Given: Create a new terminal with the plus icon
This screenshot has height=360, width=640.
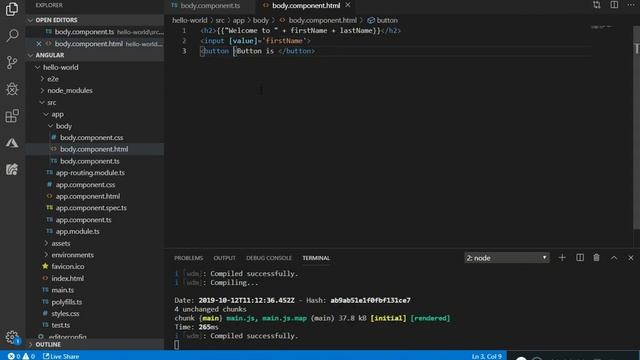Looking at the screenshot, I should (562, 258).
